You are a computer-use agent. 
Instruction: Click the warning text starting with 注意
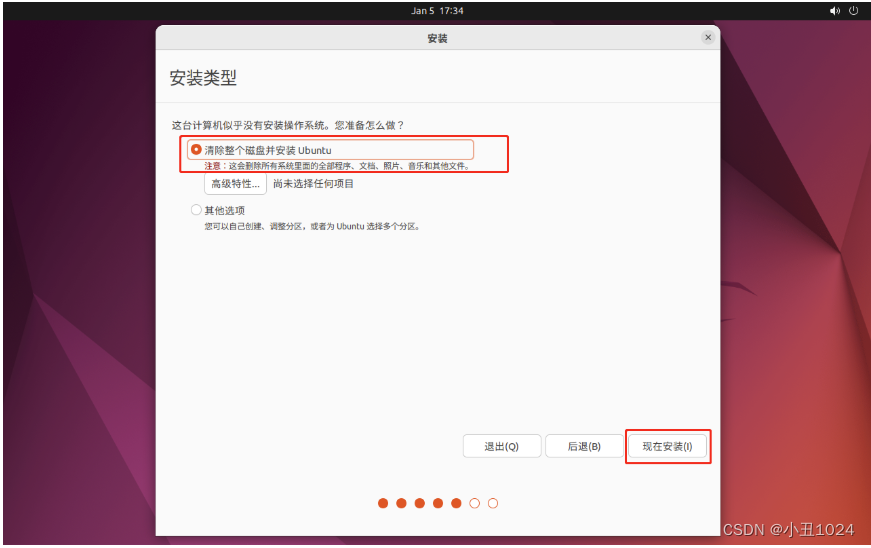[x=338, y=165]
